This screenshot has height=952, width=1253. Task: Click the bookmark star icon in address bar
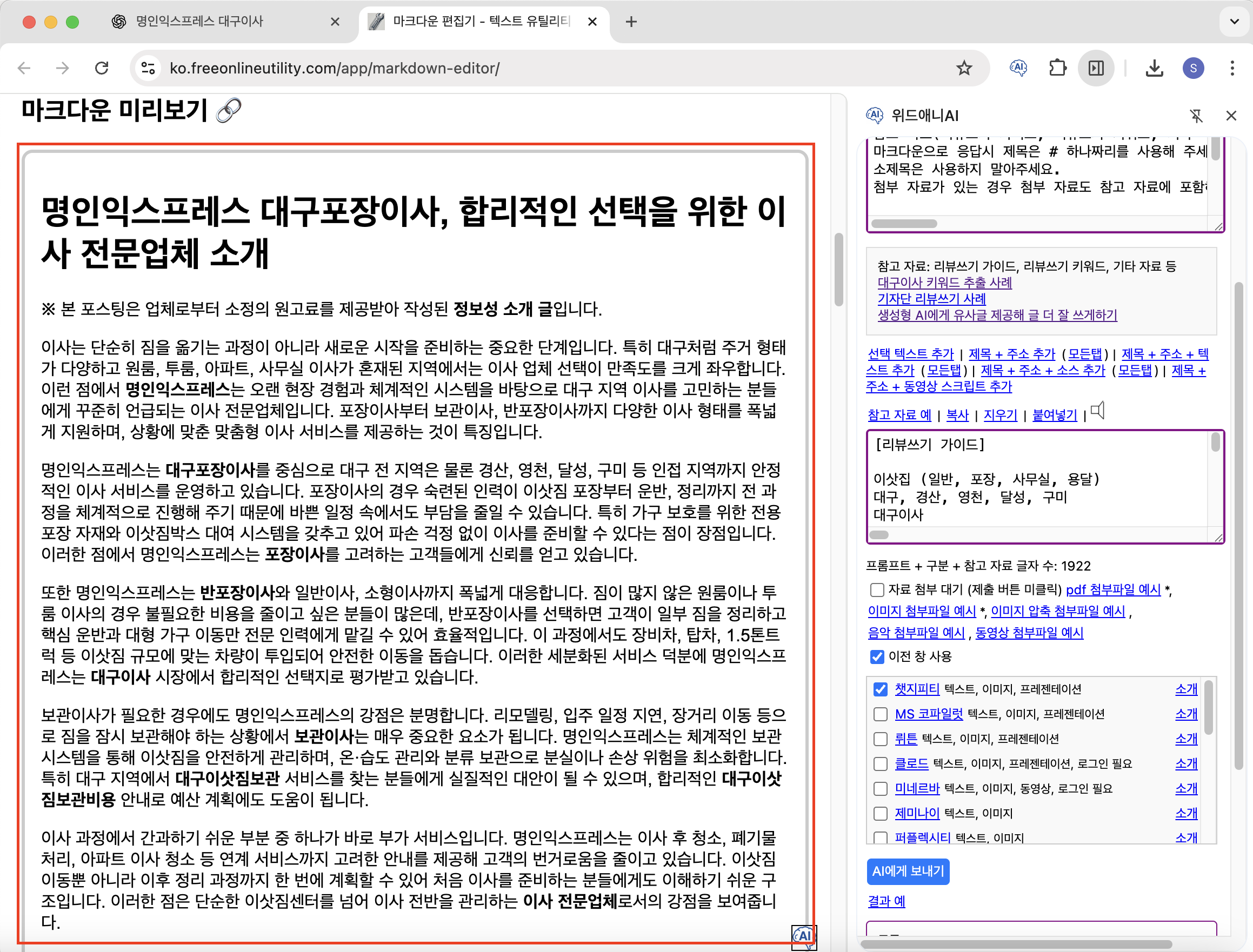coord(964,69)
